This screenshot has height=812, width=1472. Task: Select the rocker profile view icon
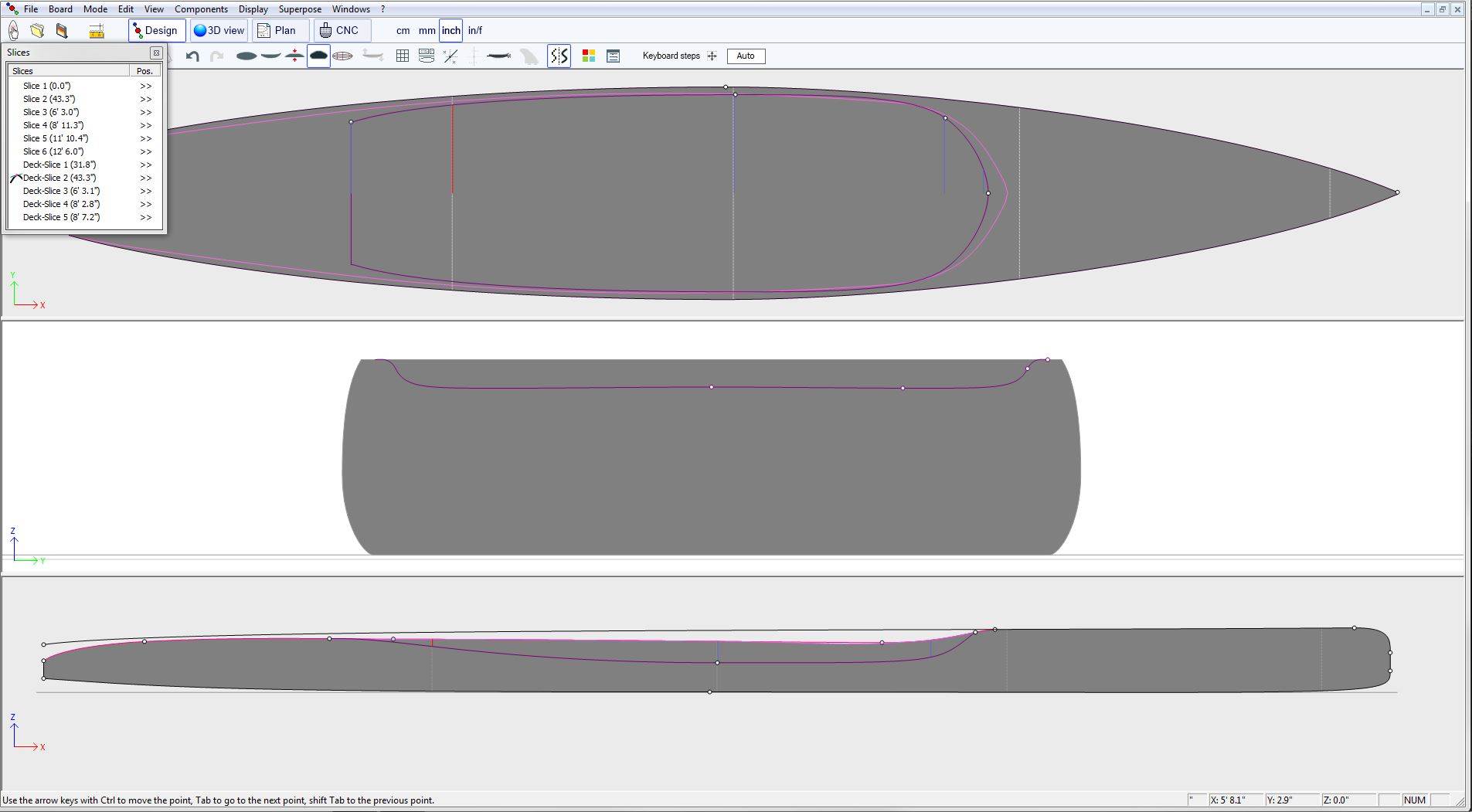tap(270, 56)
